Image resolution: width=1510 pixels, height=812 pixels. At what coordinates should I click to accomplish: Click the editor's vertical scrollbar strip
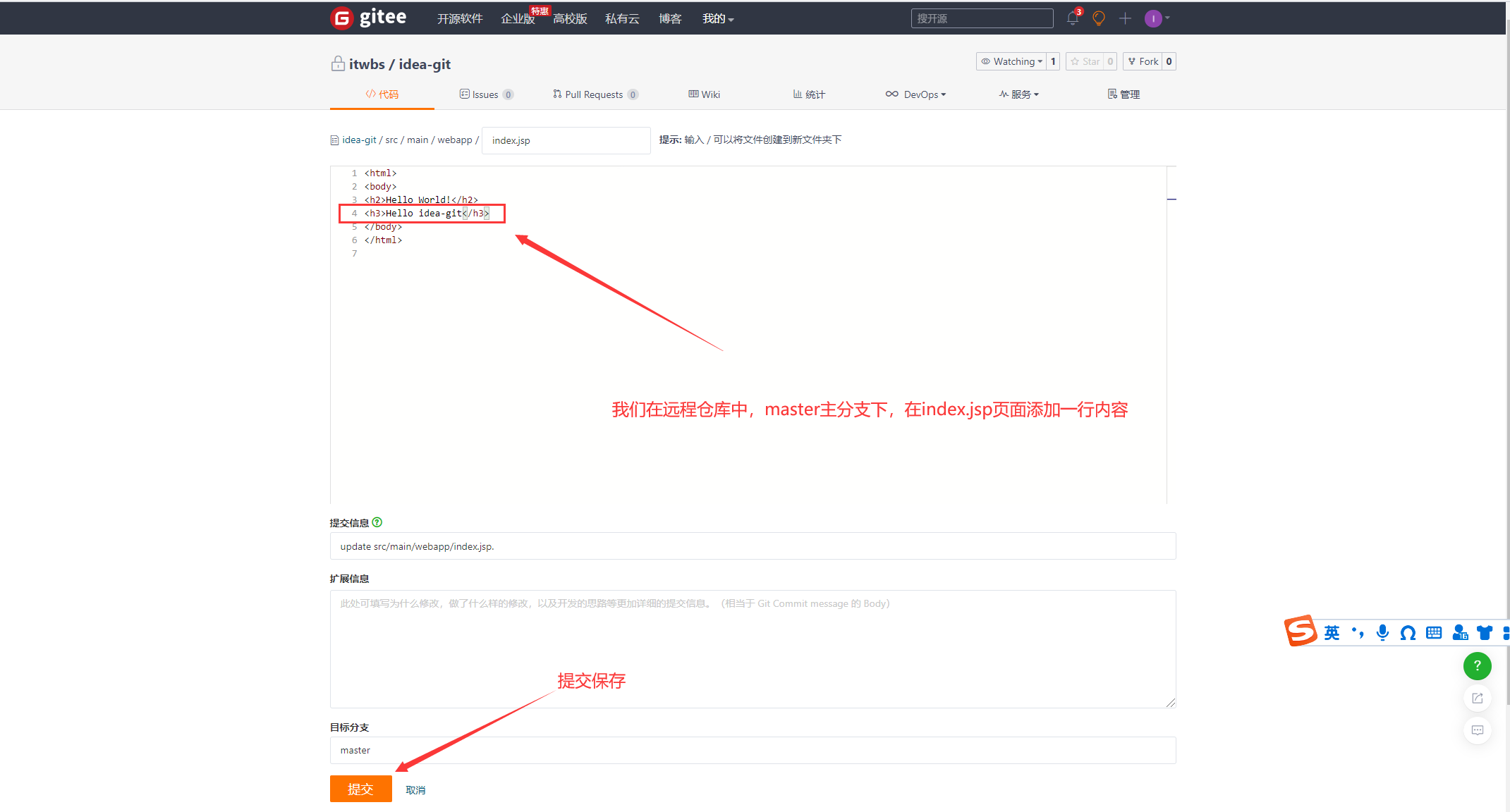pos(1171,335)
